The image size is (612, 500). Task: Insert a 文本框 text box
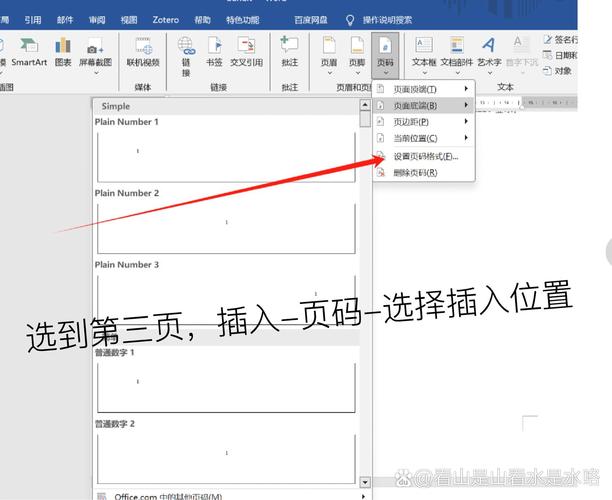pyautogui.click(x=424, y=55)
